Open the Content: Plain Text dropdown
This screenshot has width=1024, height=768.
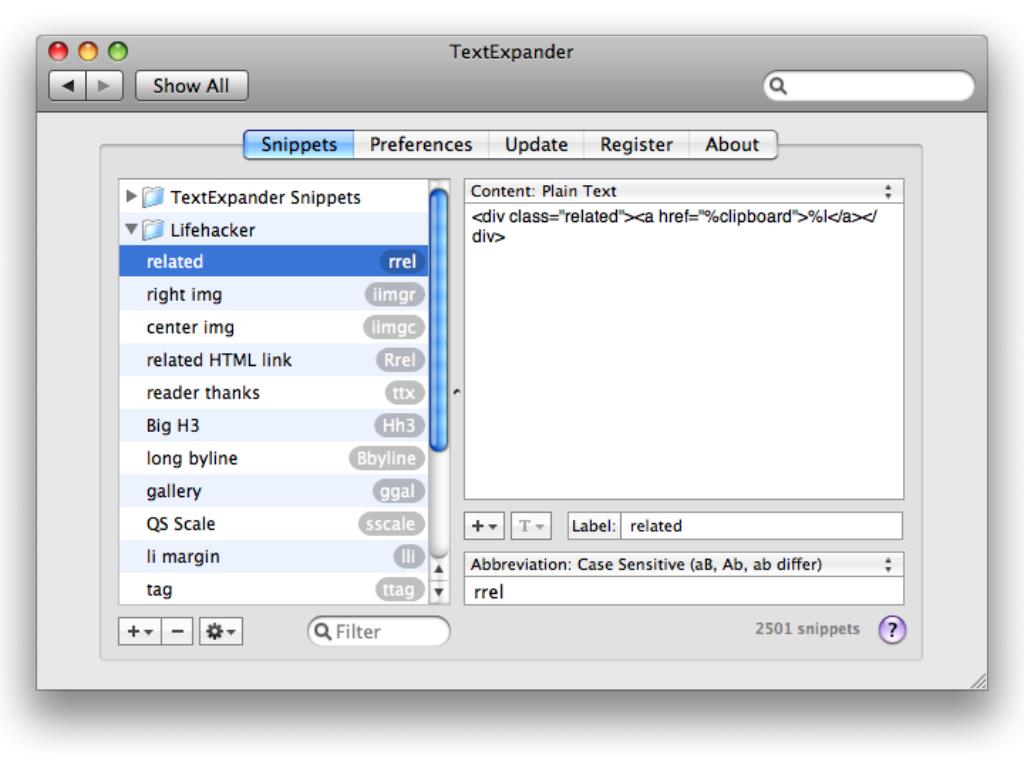(x=684, y=191)
